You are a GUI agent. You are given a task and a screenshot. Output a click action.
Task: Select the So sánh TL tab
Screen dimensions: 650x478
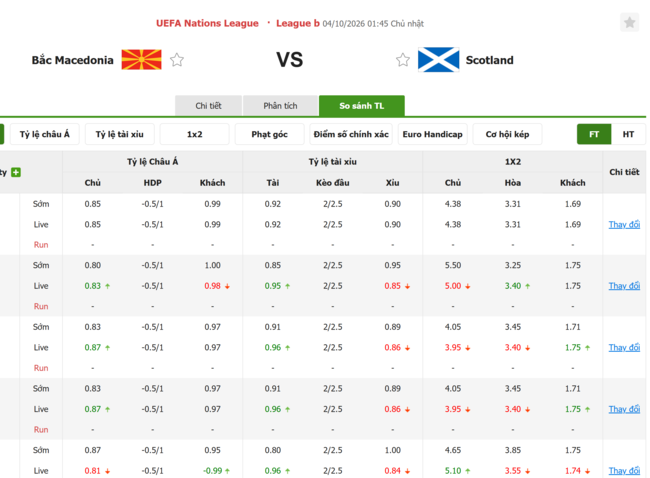pyautogui.click(x=361, y=106)
